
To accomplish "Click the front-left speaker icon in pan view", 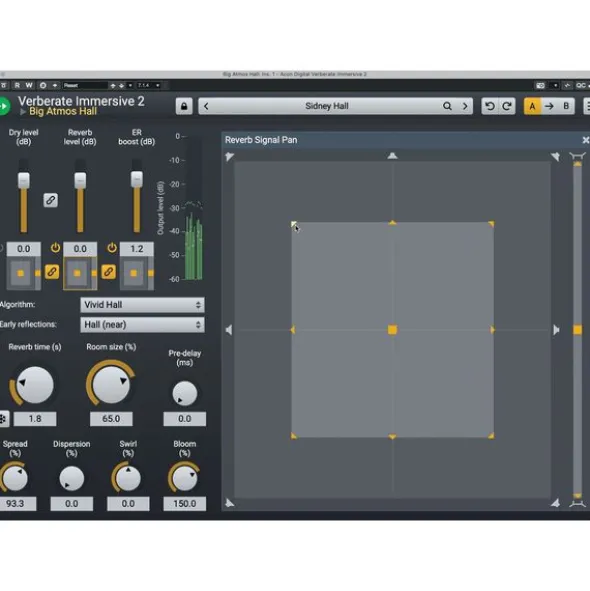I will (229, 156).
